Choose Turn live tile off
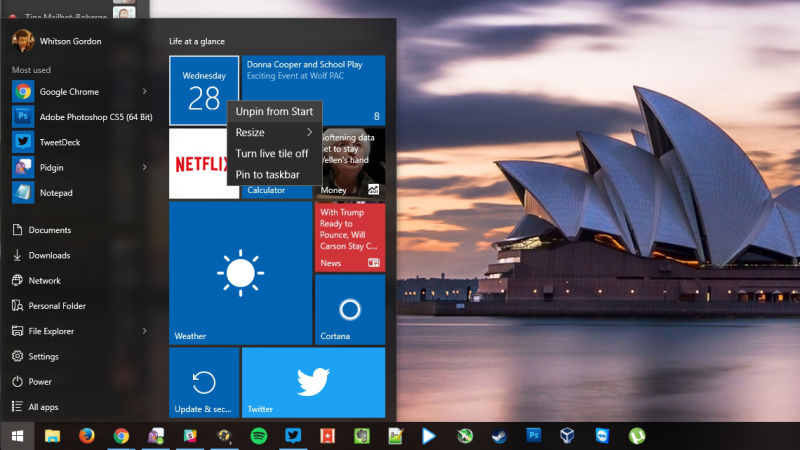 274,154
